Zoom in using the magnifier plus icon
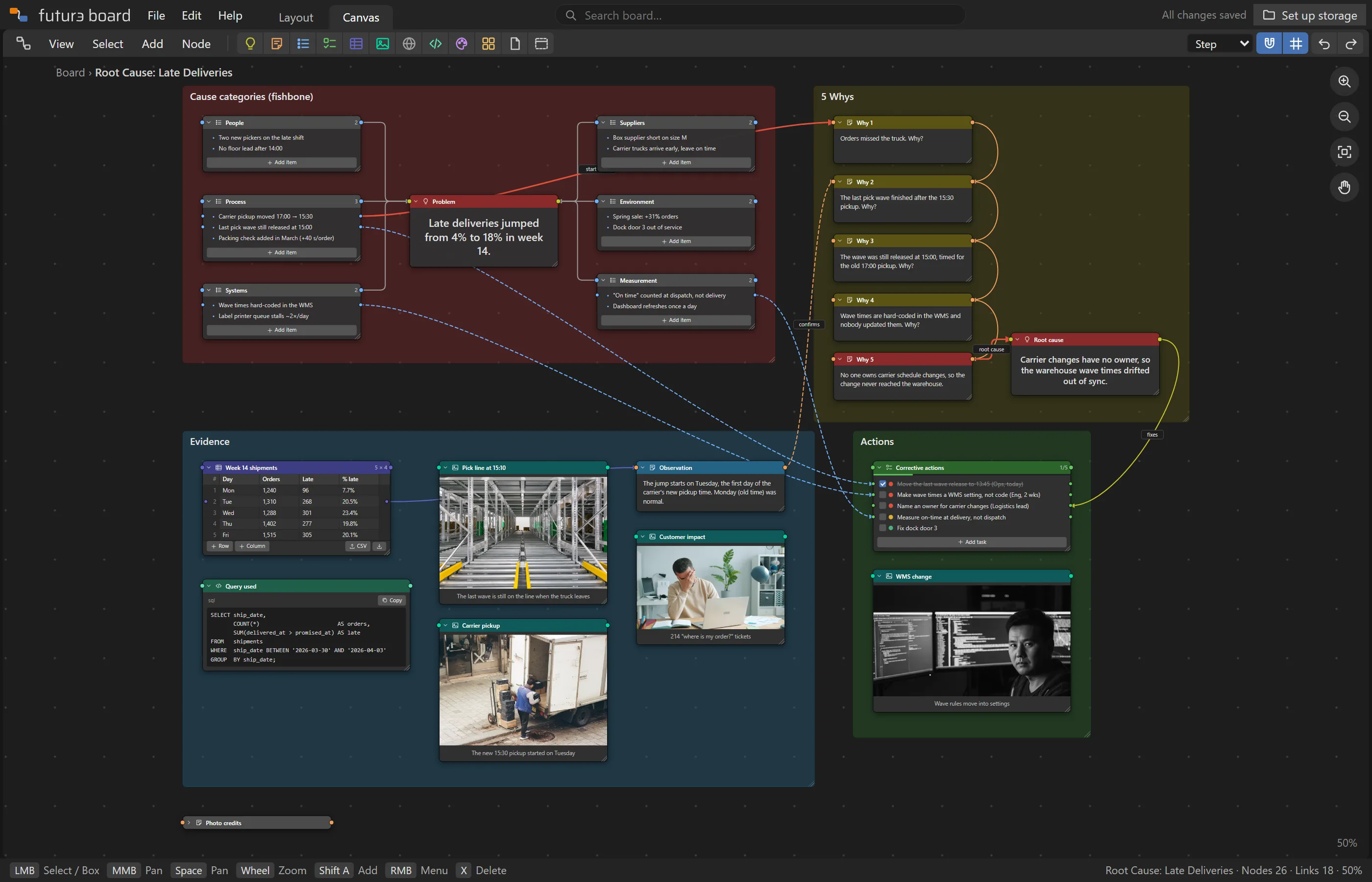 (x=1345, y=81)
